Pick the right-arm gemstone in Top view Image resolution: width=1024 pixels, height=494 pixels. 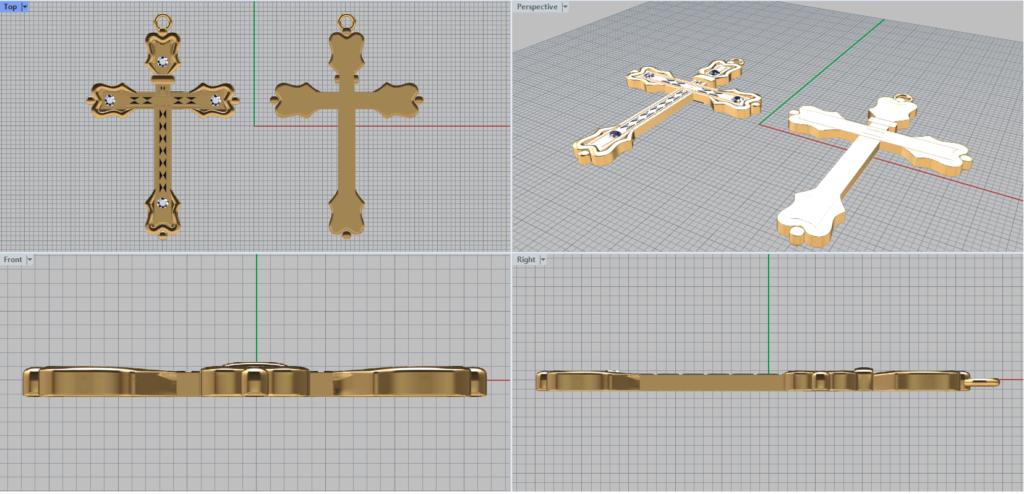pos(215,99)
